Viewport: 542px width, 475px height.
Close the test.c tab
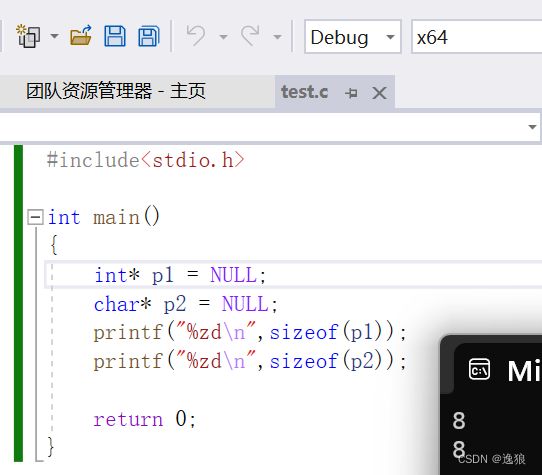379,93
